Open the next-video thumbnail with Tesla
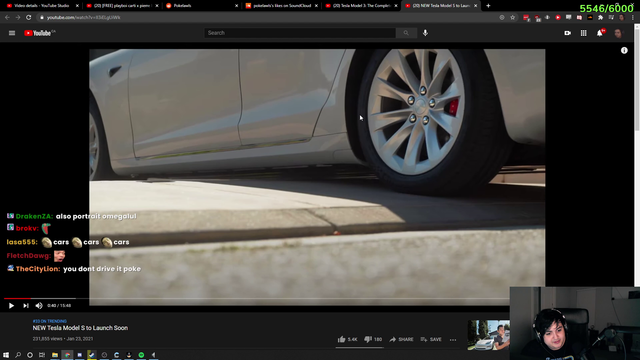 [x=489, y=335]
